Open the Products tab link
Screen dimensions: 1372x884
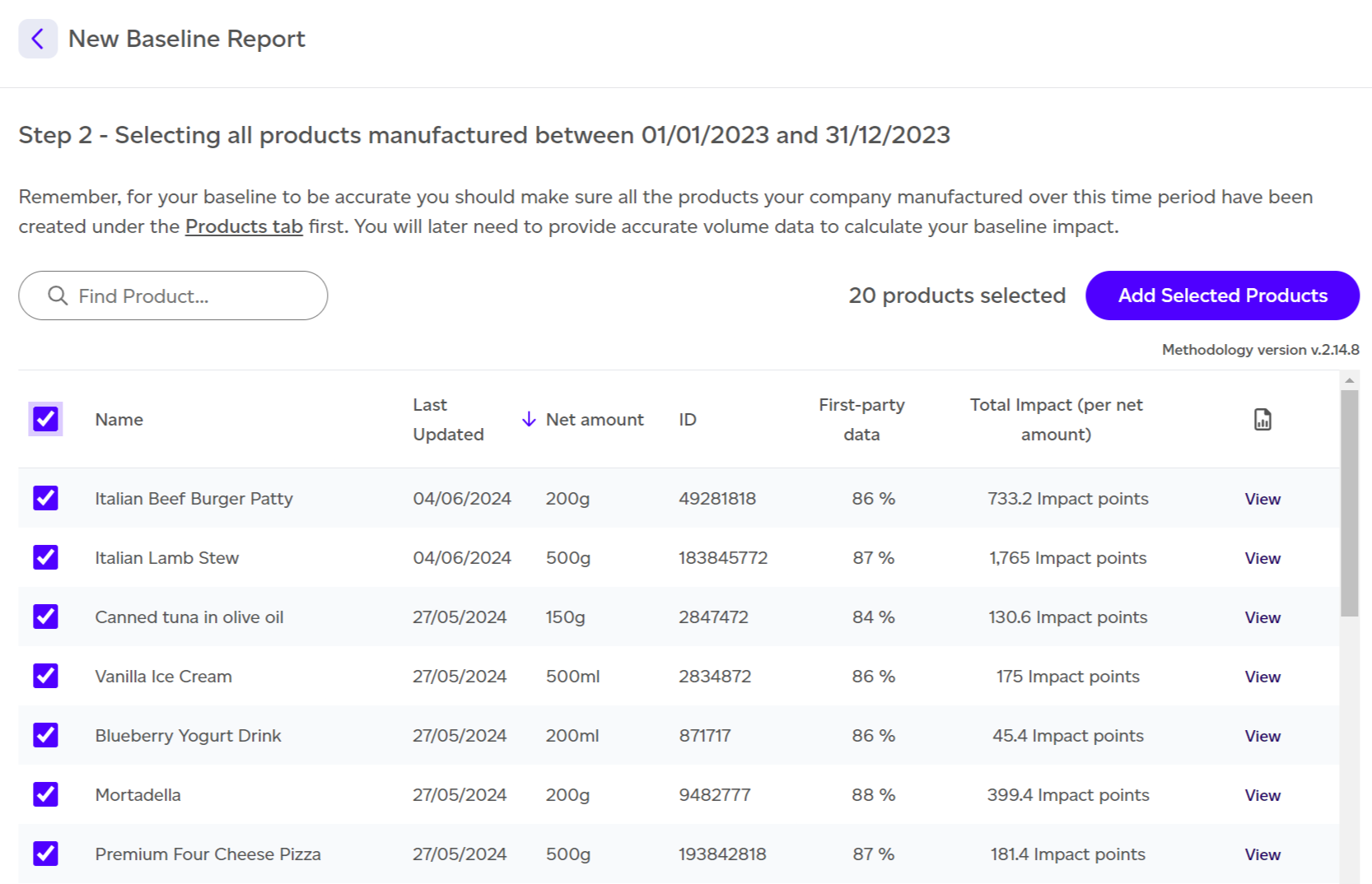[244, 226]
